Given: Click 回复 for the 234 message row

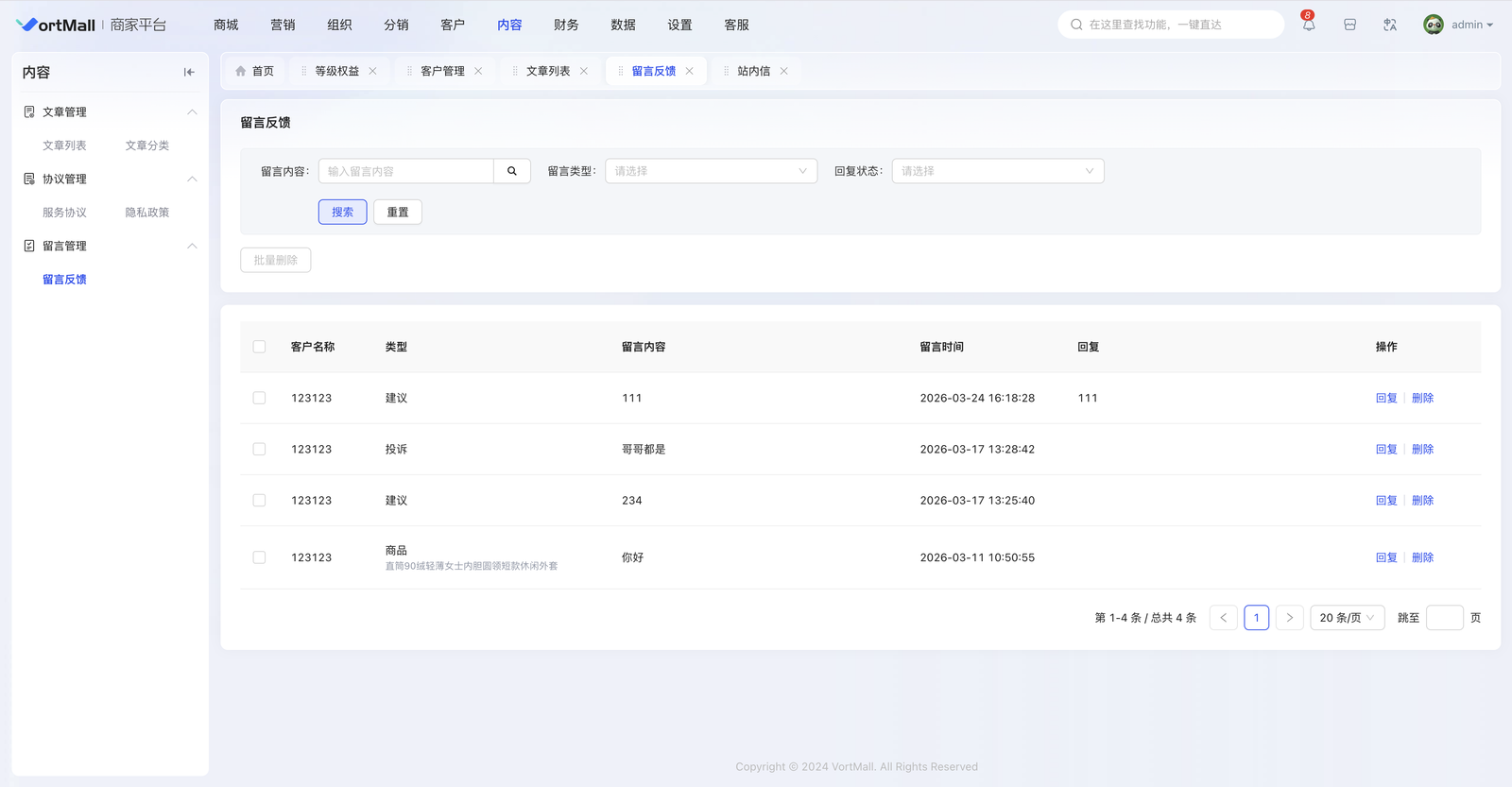Looking at the screenshot, I should tap(1385, 501).
